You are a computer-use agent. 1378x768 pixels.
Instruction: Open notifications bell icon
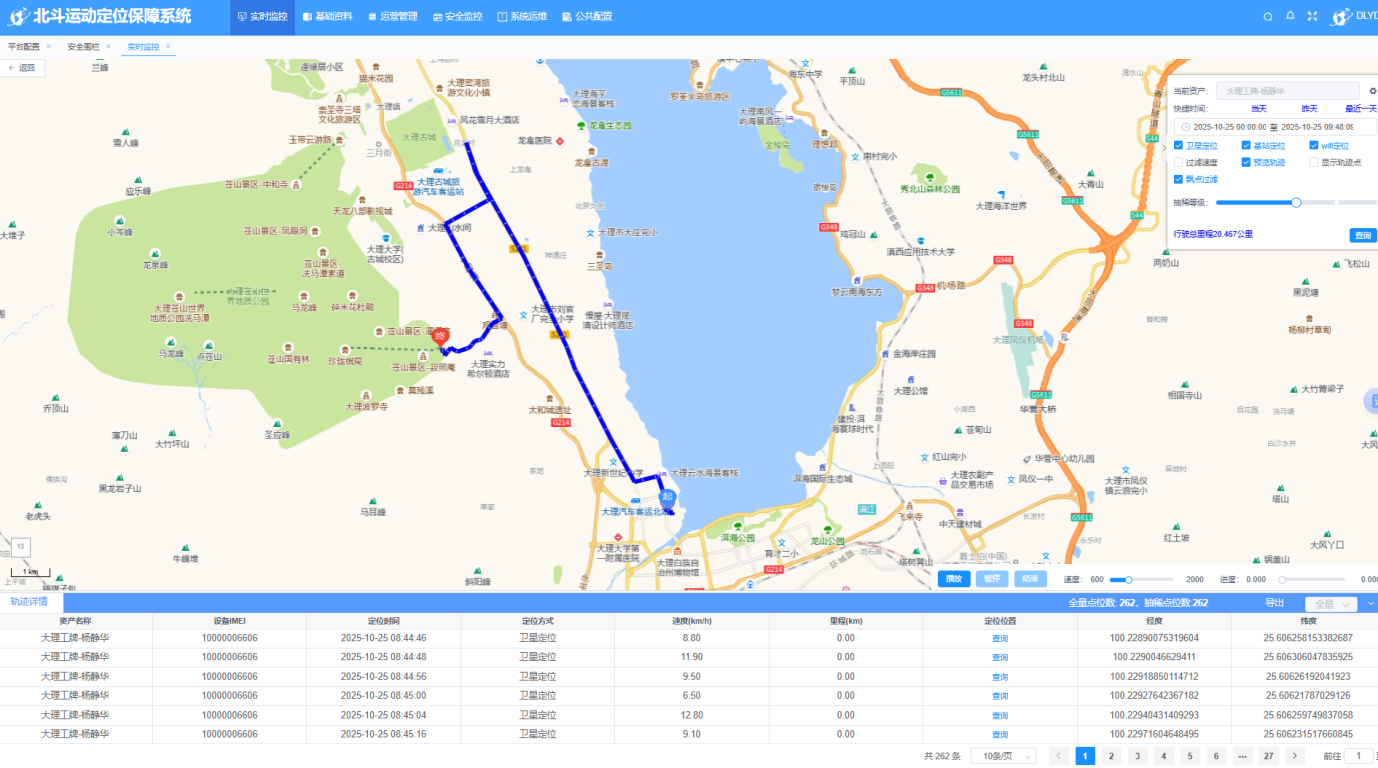click(1290, 16)
